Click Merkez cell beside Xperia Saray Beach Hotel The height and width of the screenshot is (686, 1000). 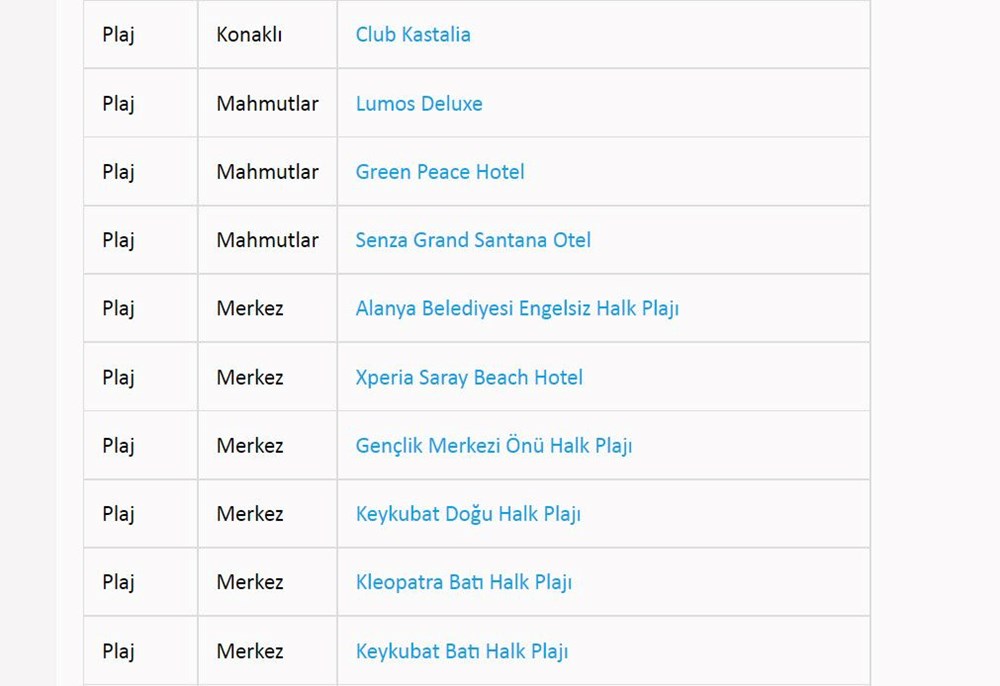point(250,377)
